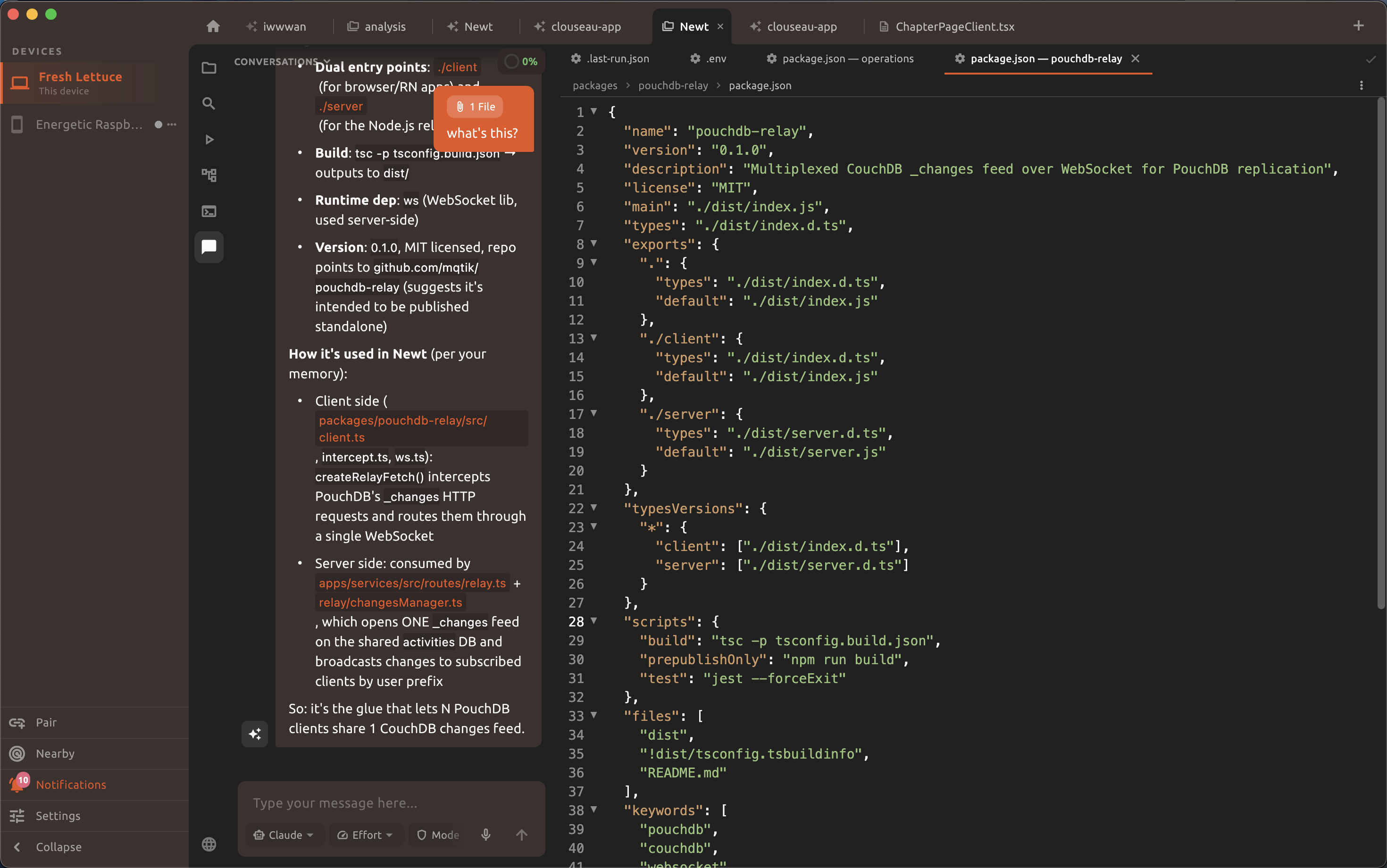The image size is (1387, 868).
Task: Open editor more options kebab menu
Action: click(1361, 85)
